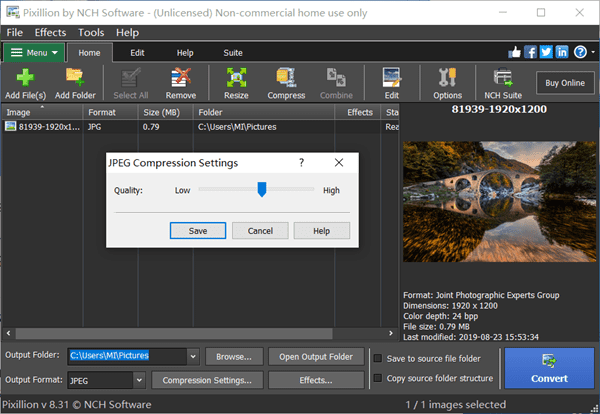Switch to the Edit tab
Screen dimensions: 600x414
pyautogui.click(x=137, y=53)
